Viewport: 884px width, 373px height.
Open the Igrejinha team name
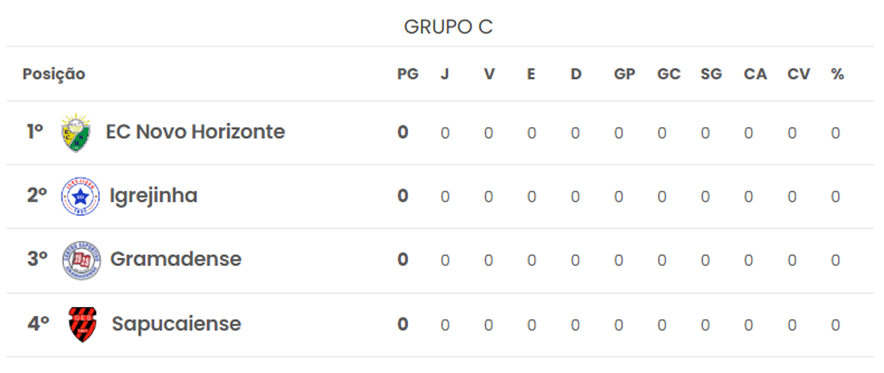point(153,196)
